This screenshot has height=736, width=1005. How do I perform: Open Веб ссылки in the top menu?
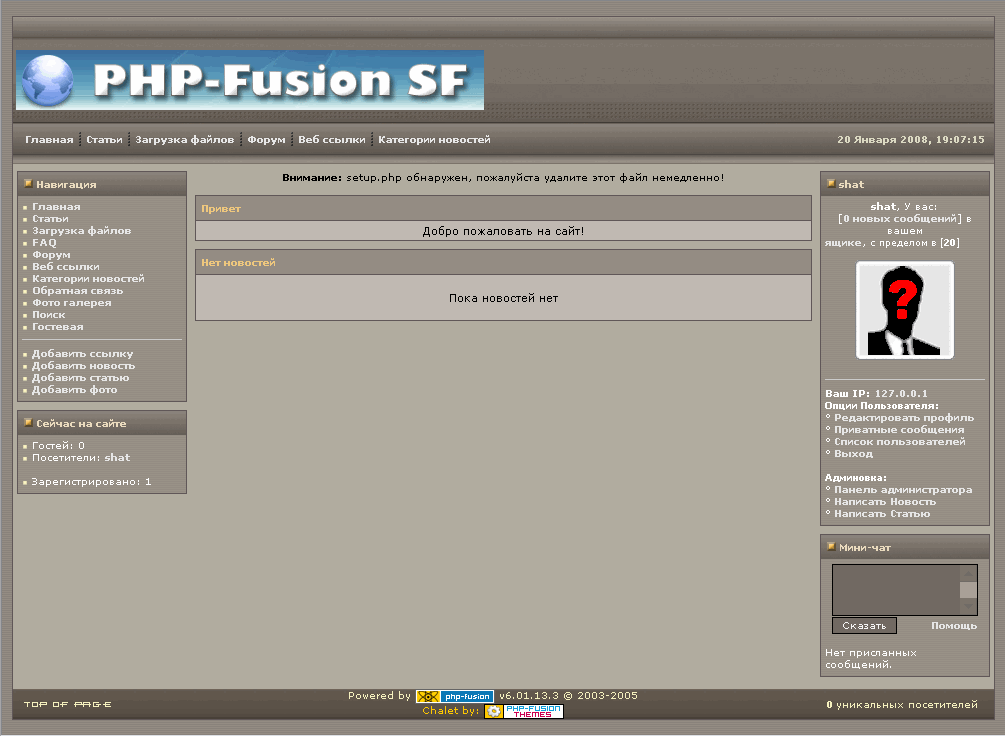coord(331,140)
